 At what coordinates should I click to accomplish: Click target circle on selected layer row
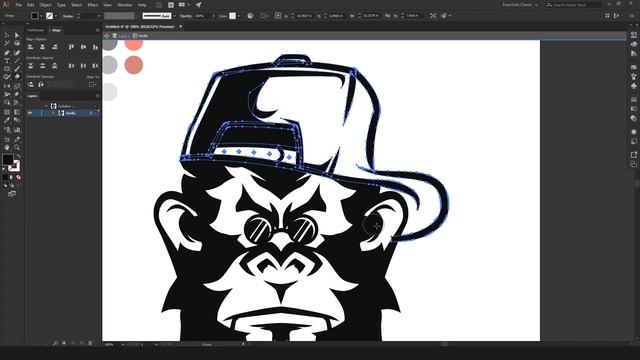tap(91, 113)
